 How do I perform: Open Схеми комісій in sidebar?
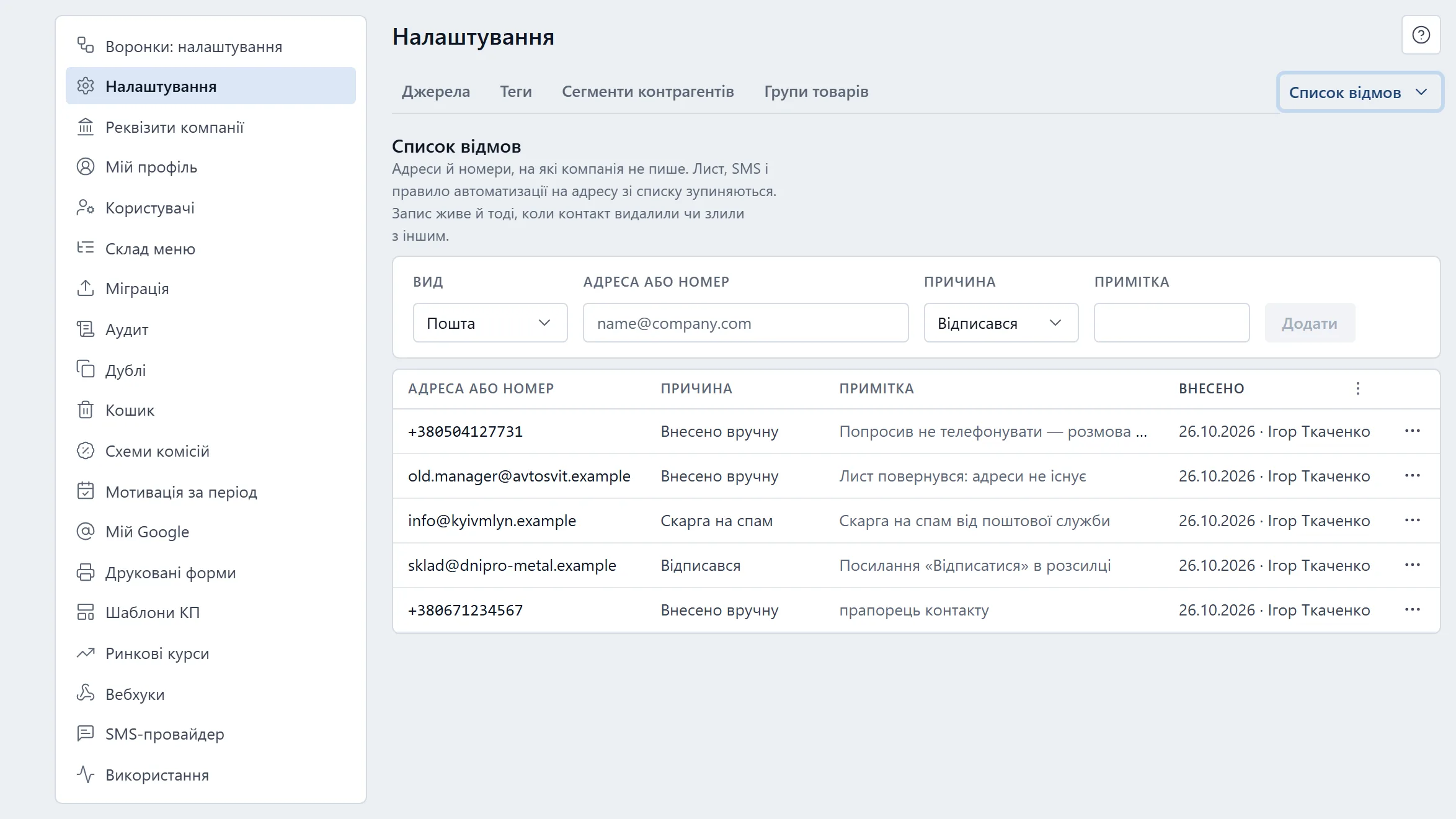(211, 450)
